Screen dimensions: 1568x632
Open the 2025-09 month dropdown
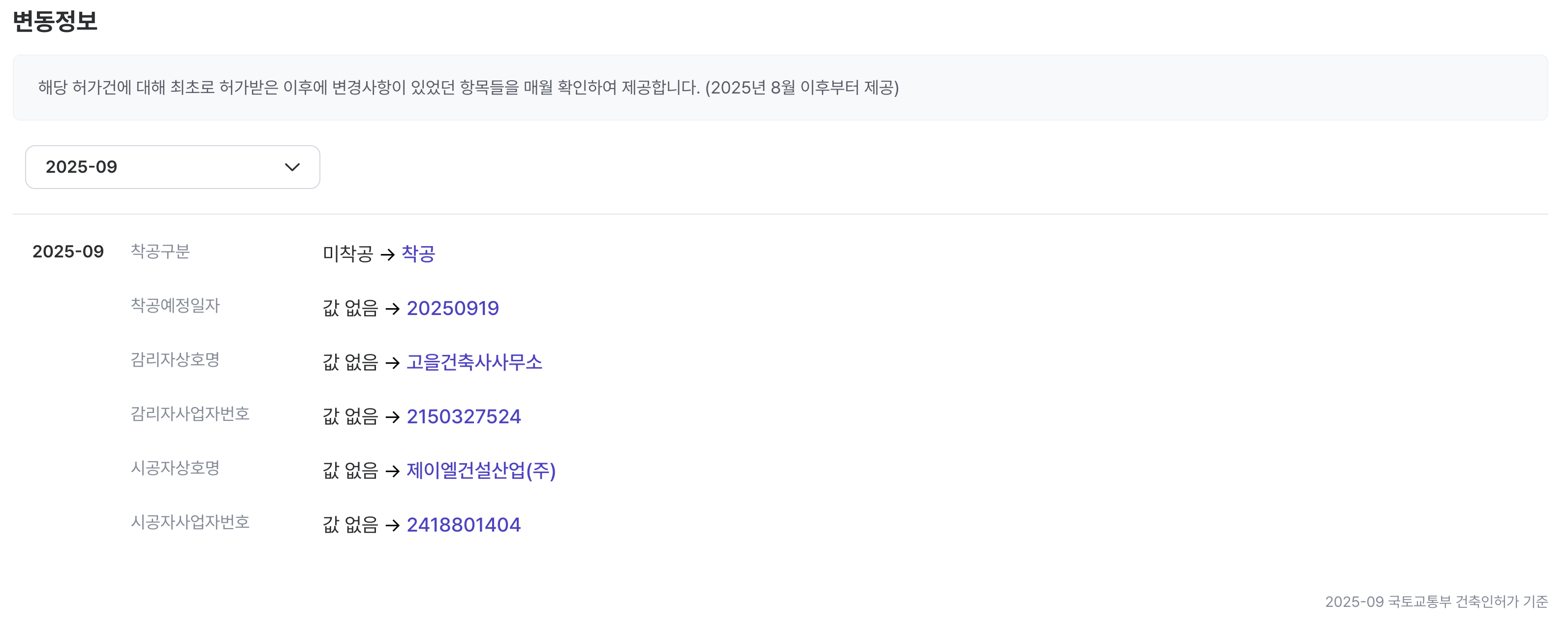point(172,167)
